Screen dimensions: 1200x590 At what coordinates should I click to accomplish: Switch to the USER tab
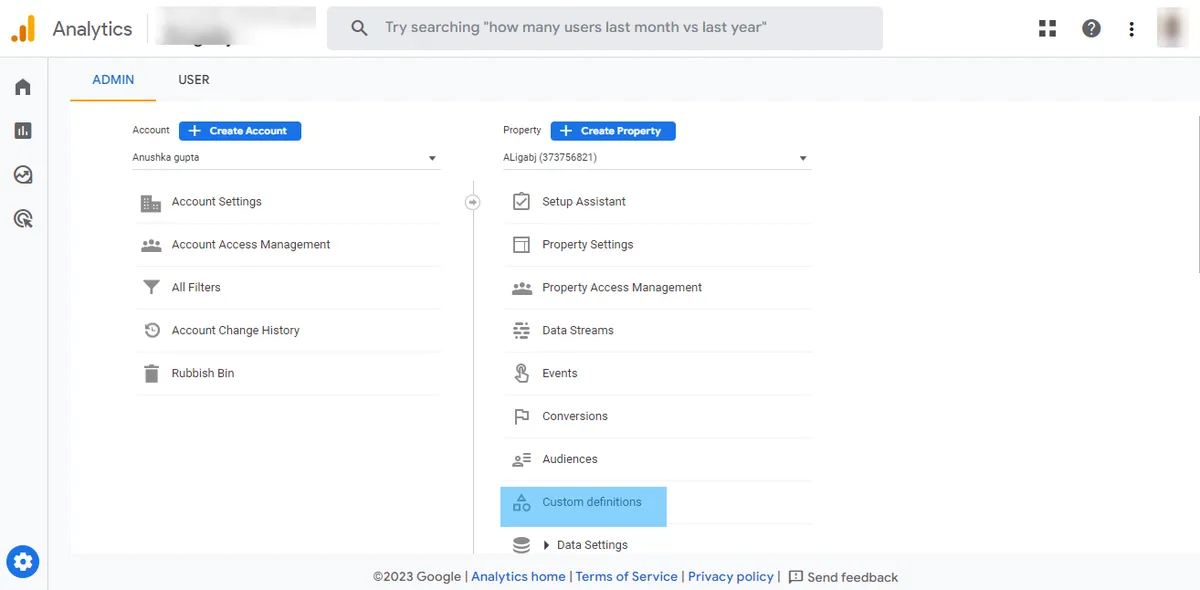click(x=194, y=80)
